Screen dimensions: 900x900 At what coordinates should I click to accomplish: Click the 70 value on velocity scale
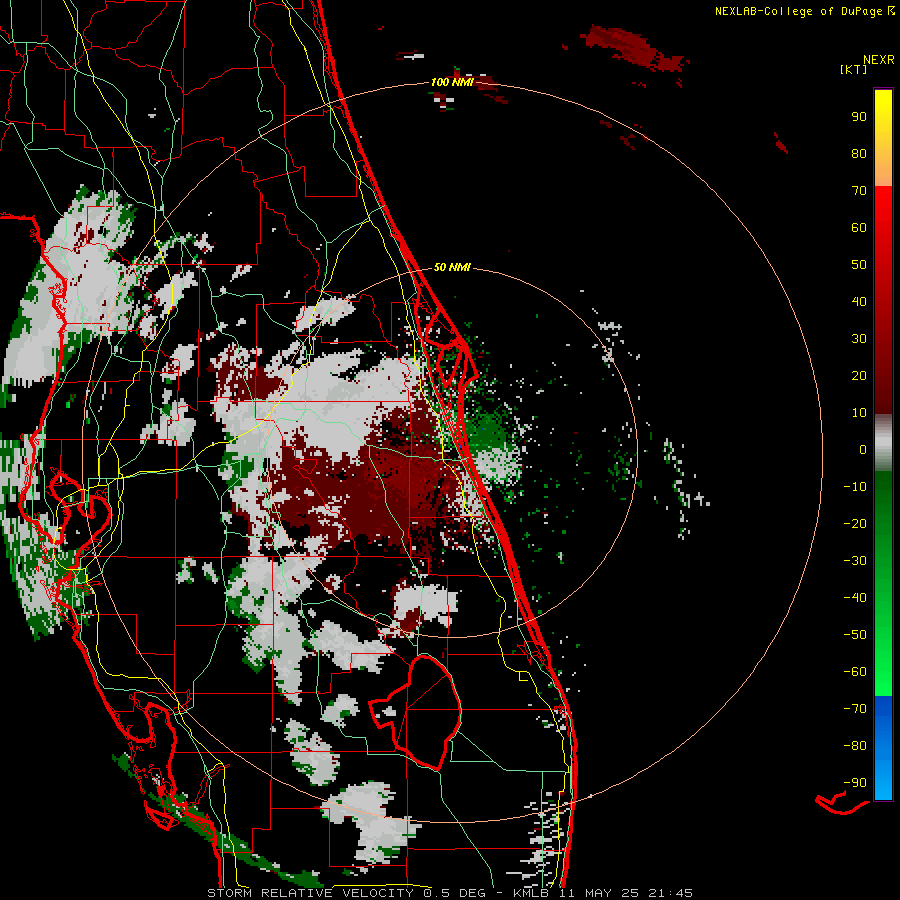859,191
